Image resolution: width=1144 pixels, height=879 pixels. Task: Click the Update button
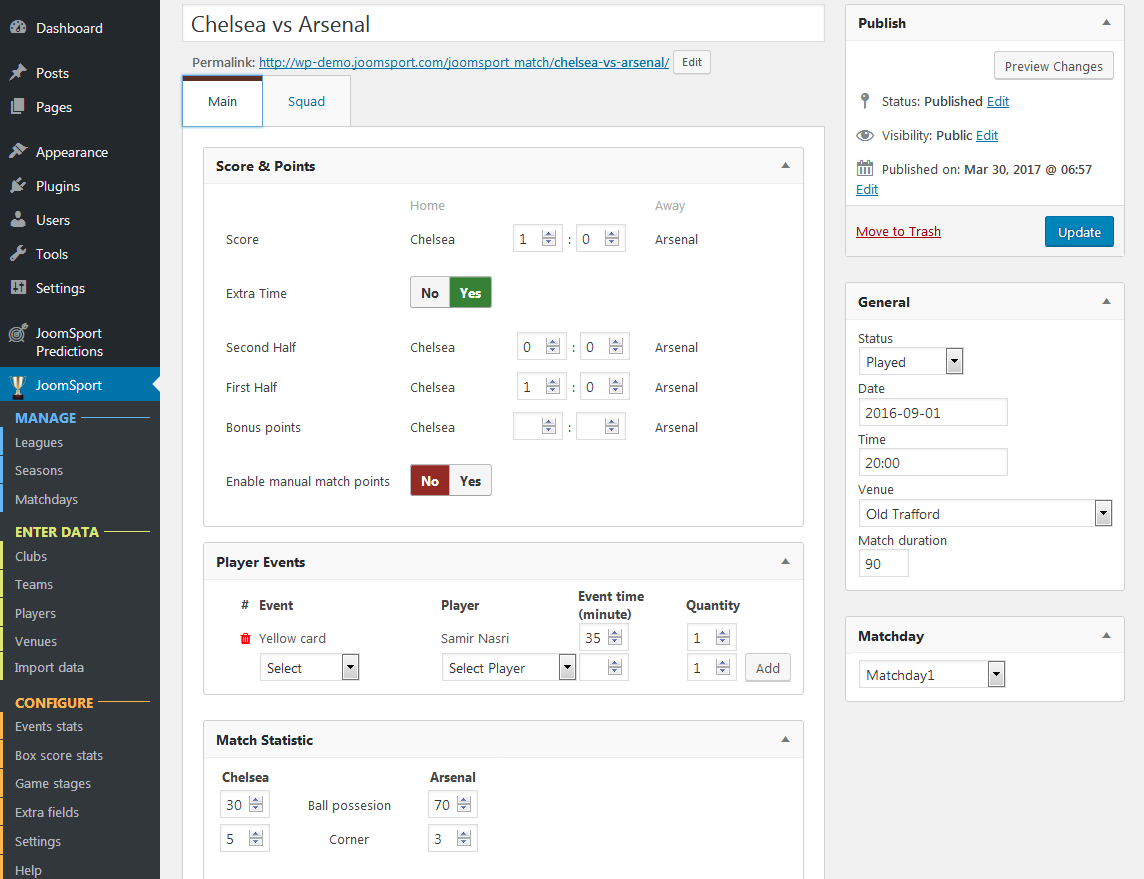(1079, 231)
